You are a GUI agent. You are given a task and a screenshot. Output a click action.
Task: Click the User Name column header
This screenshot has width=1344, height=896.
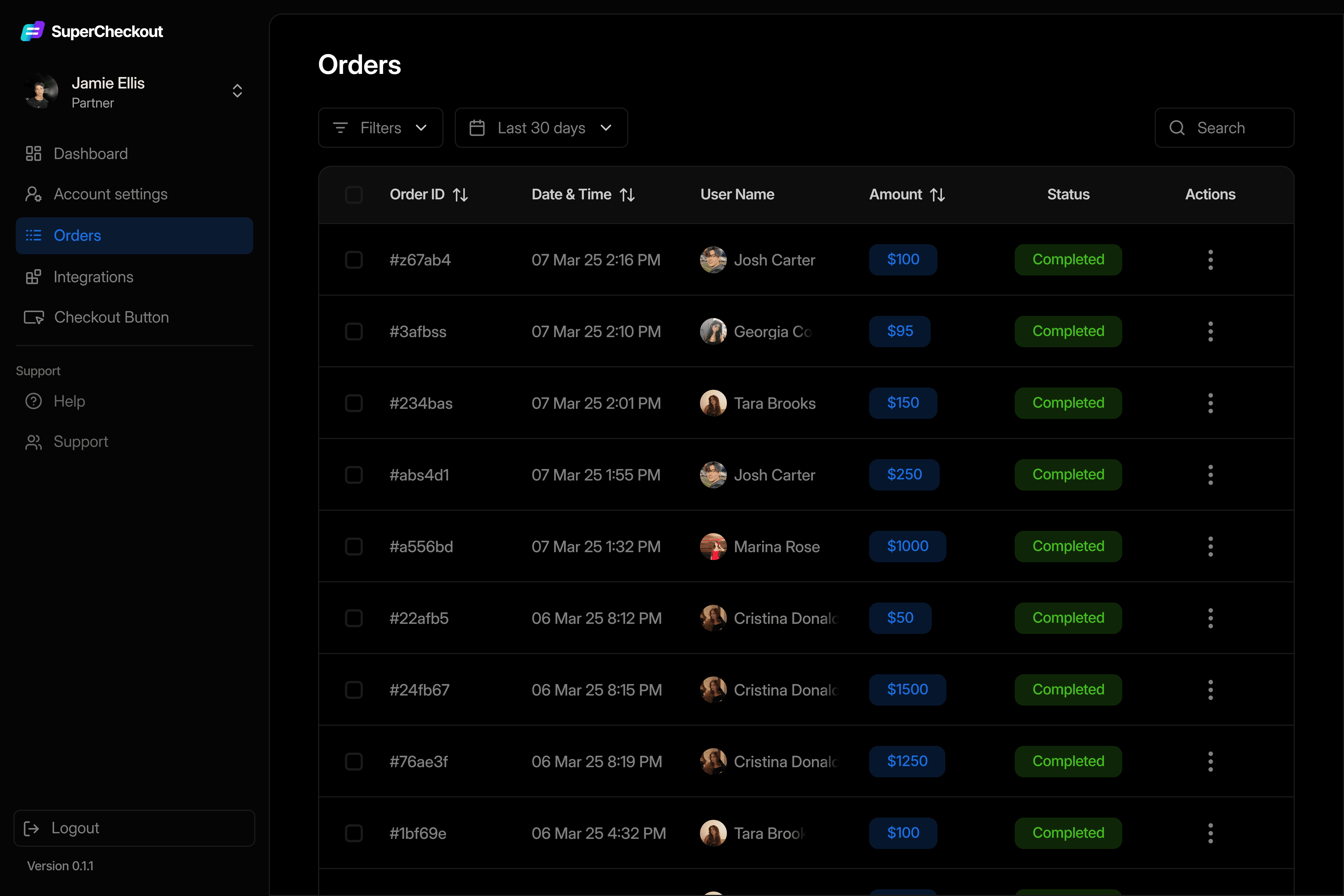(737, 195)
